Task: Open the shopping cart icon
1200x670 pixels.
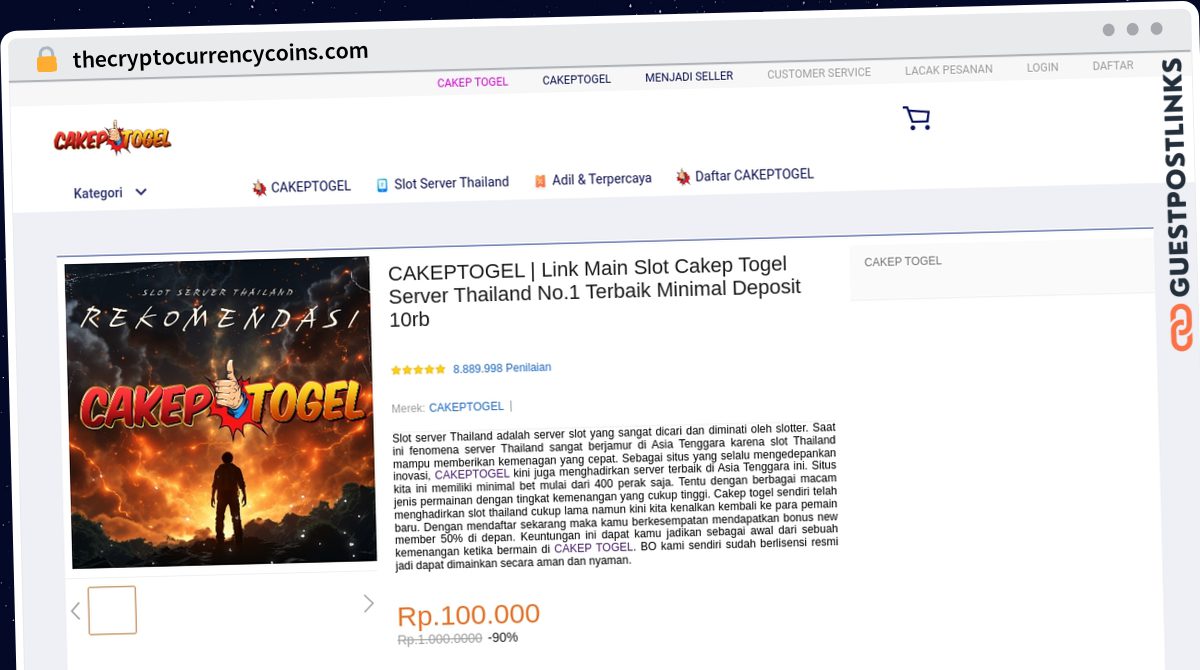Action: tap(916, 118)
